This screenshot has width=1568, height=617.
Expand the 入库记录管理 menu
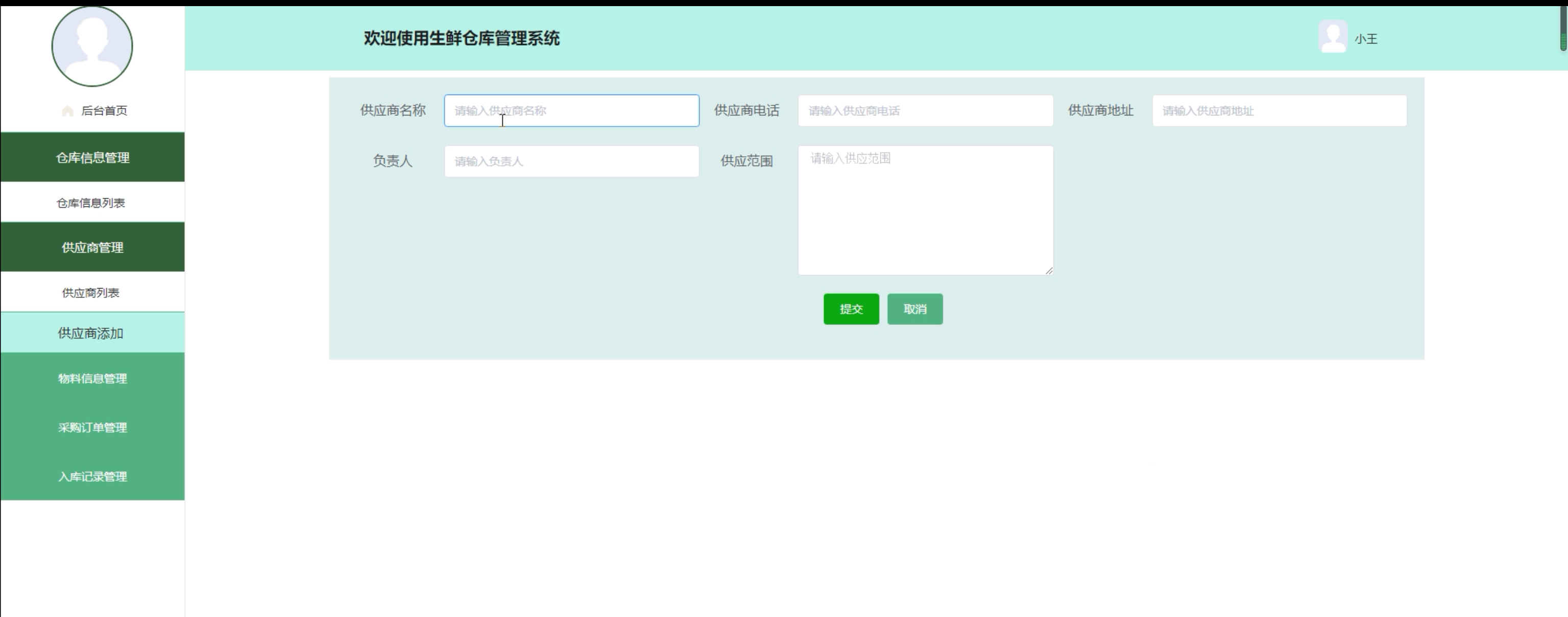[92, 477]
